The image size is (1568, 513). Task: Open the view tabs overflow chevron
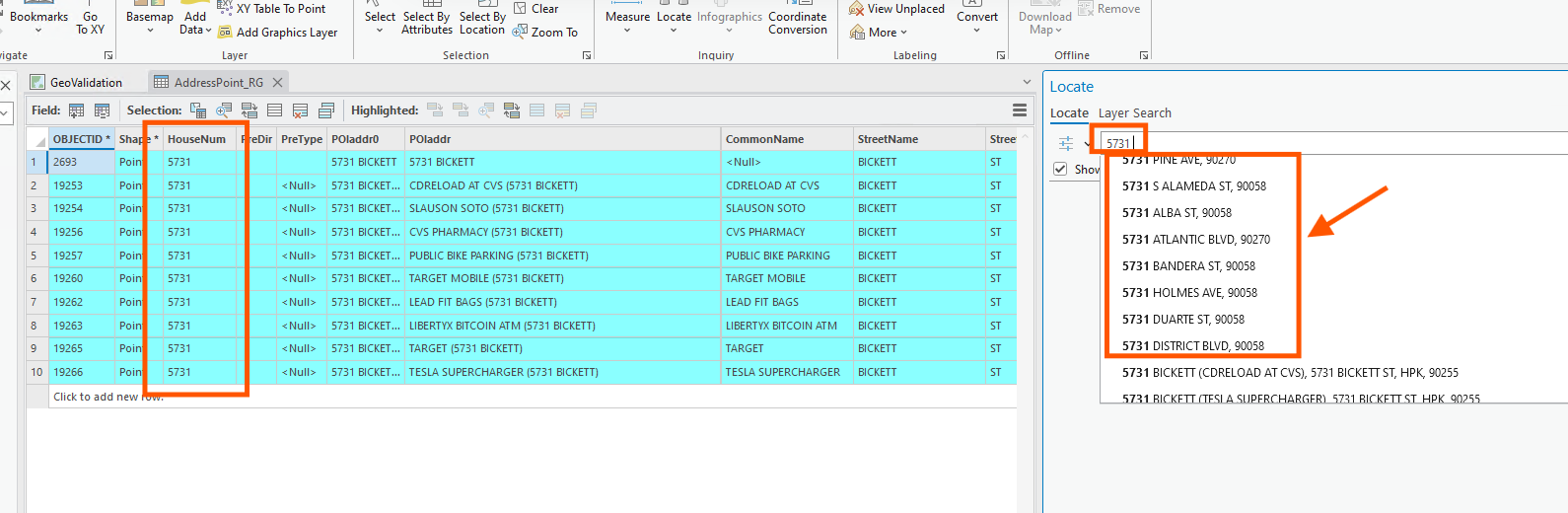1027,82
